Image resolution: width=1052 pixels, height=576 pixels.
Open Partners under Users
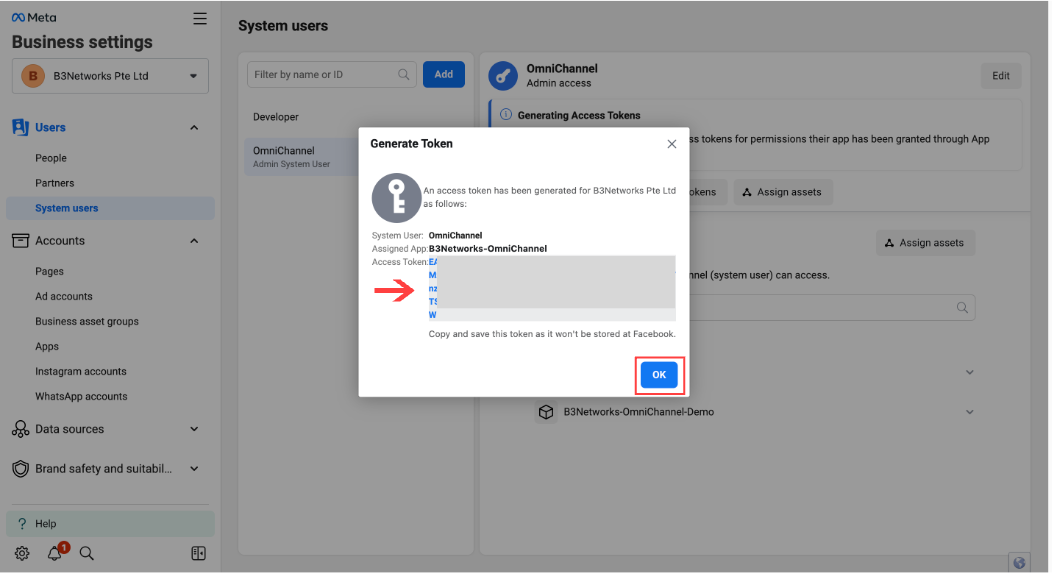(x=54, y=183)
